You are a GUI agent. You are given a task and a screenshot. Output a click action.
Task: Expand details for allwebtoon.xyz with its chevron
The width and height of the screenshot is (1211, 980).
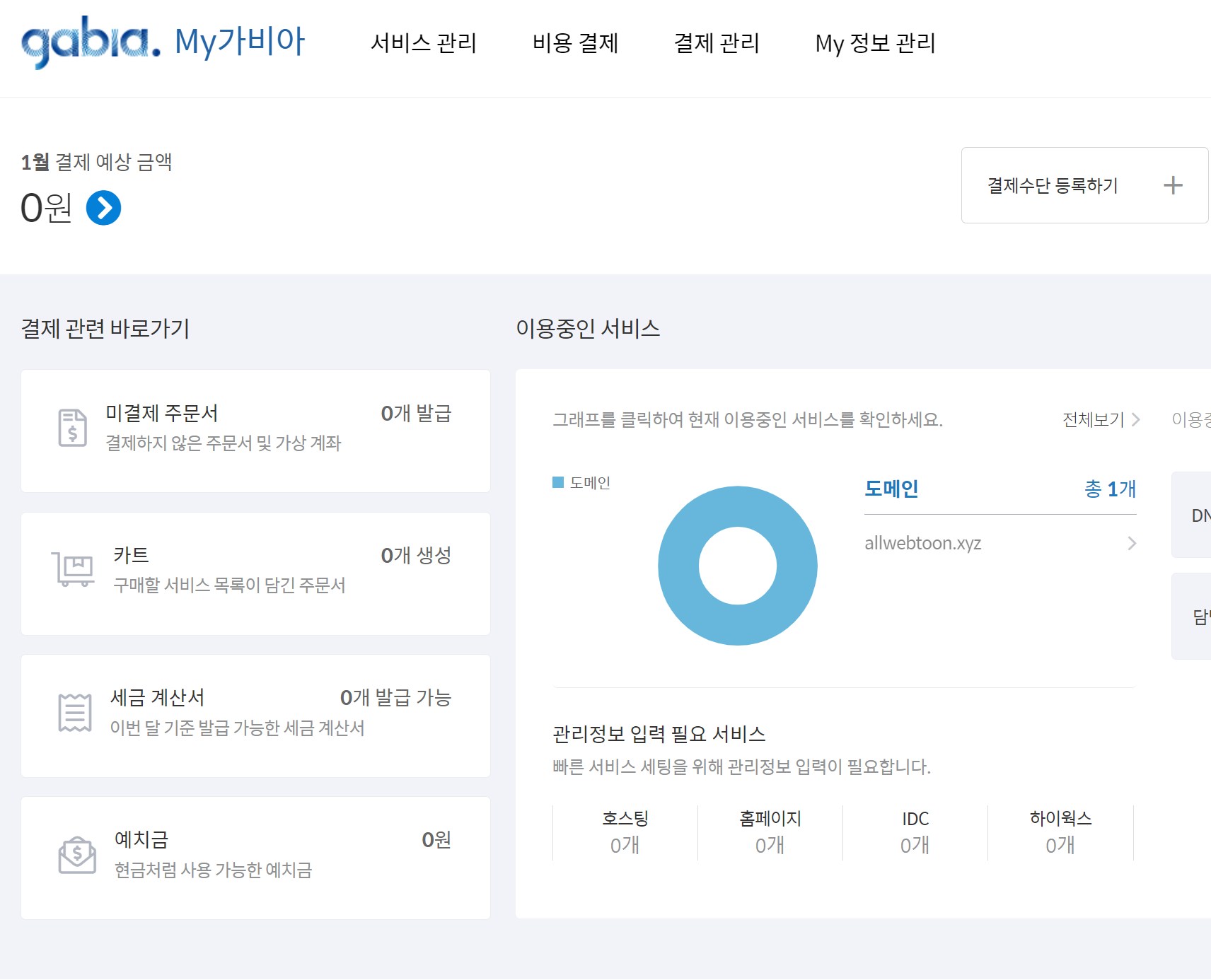1132,543
